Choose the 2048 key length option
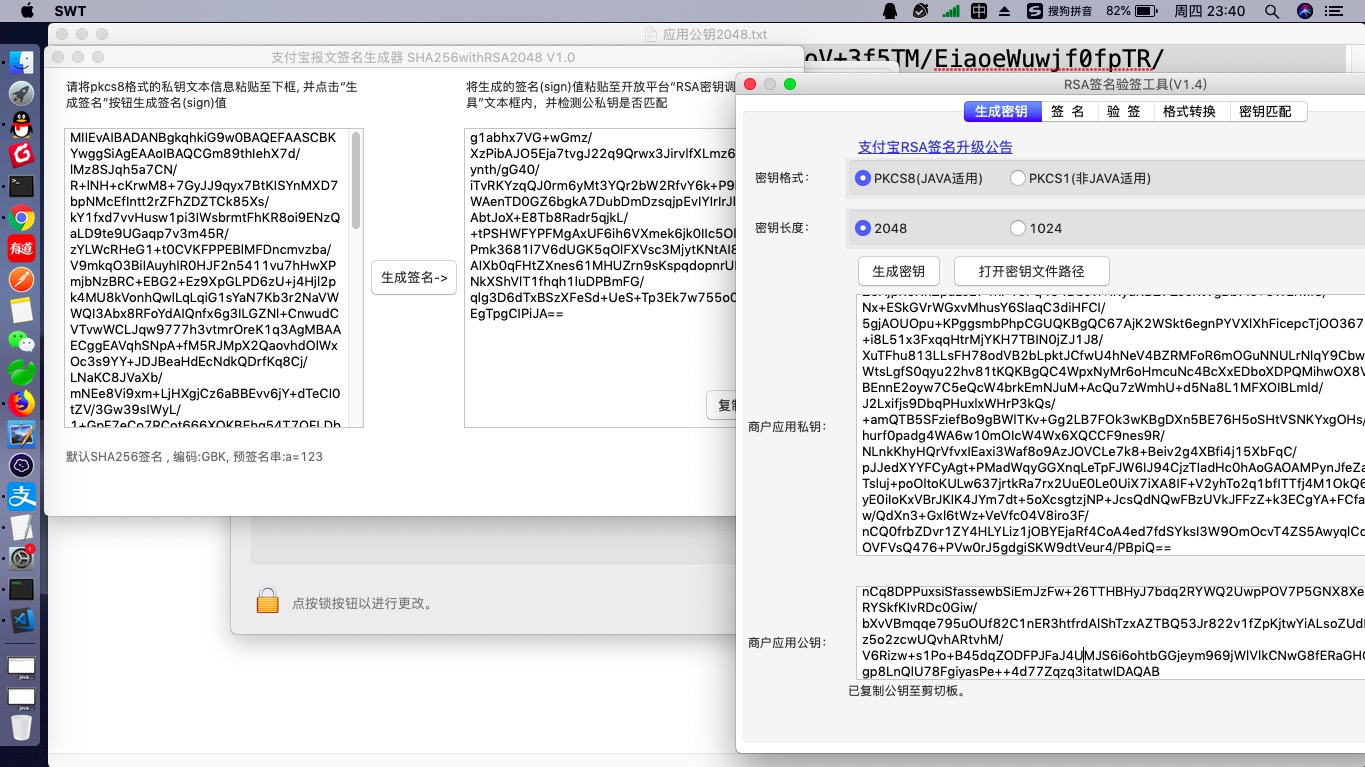This screenshot has height=767, width=1365. click(x=863, y=228)
